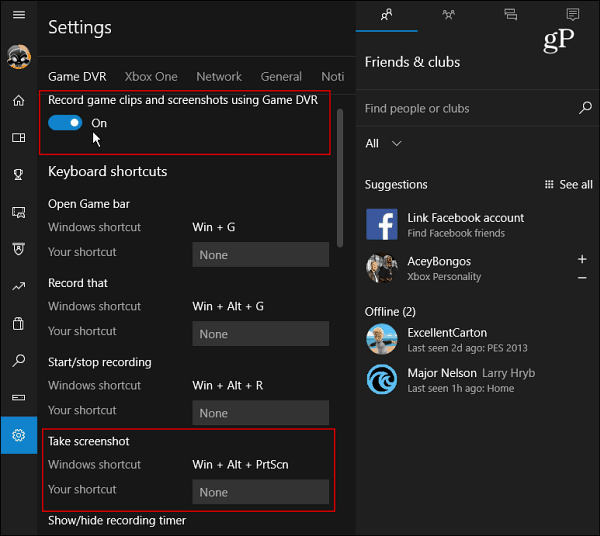Click Major Nelson avatar thumbnail
This screenshot has height=536, width=600.
click(382, 380)
